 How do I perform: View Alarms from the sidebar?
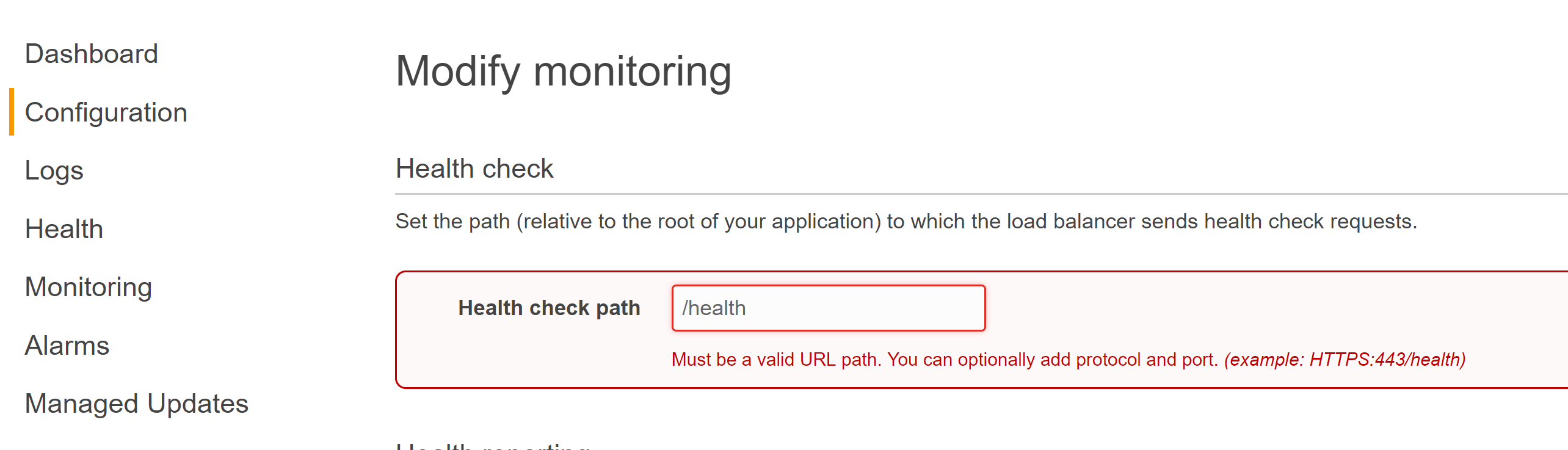coord(67,346)
